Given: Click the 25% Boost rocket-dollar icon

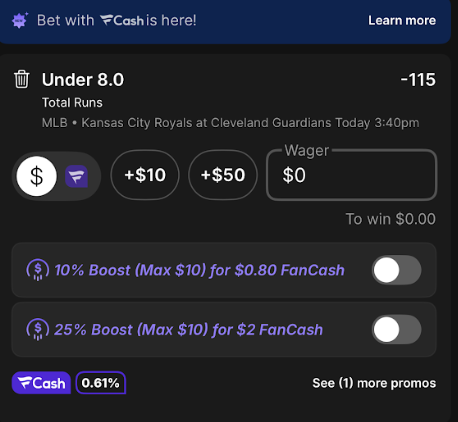Looking at the screenshot, I should (38, 330).
